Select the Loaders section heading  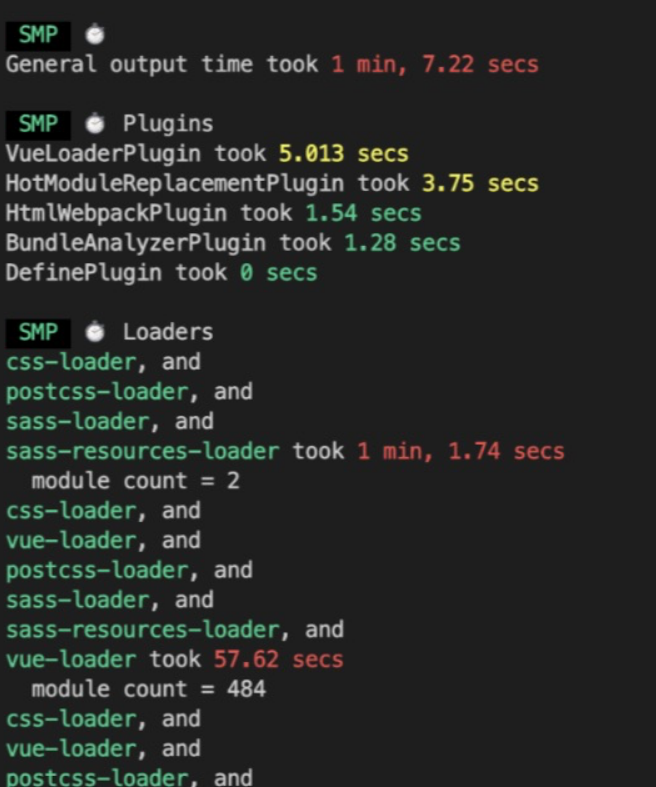click(167, 332)
